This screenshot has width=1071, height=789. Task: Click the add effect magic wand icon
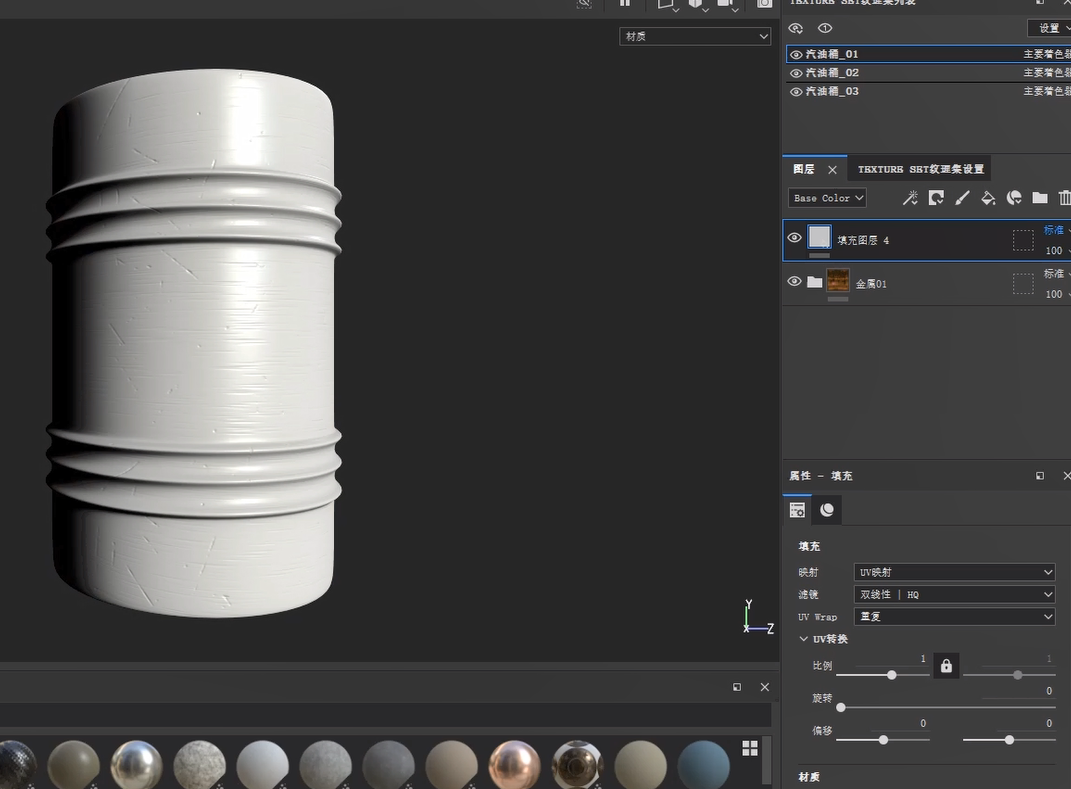(910, 198)
